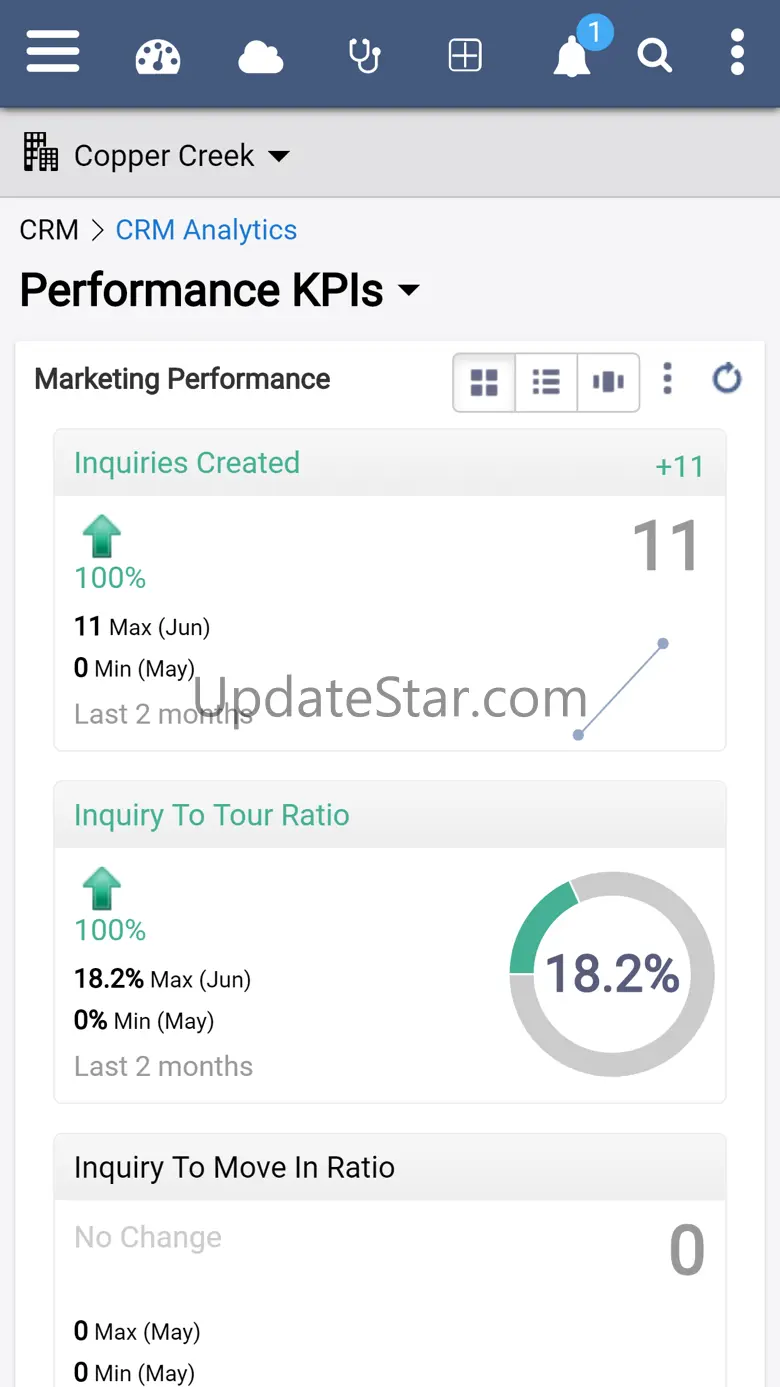Refresh the Marketing Performance panel
780x1387 pixels.
(x=727, y=379)
